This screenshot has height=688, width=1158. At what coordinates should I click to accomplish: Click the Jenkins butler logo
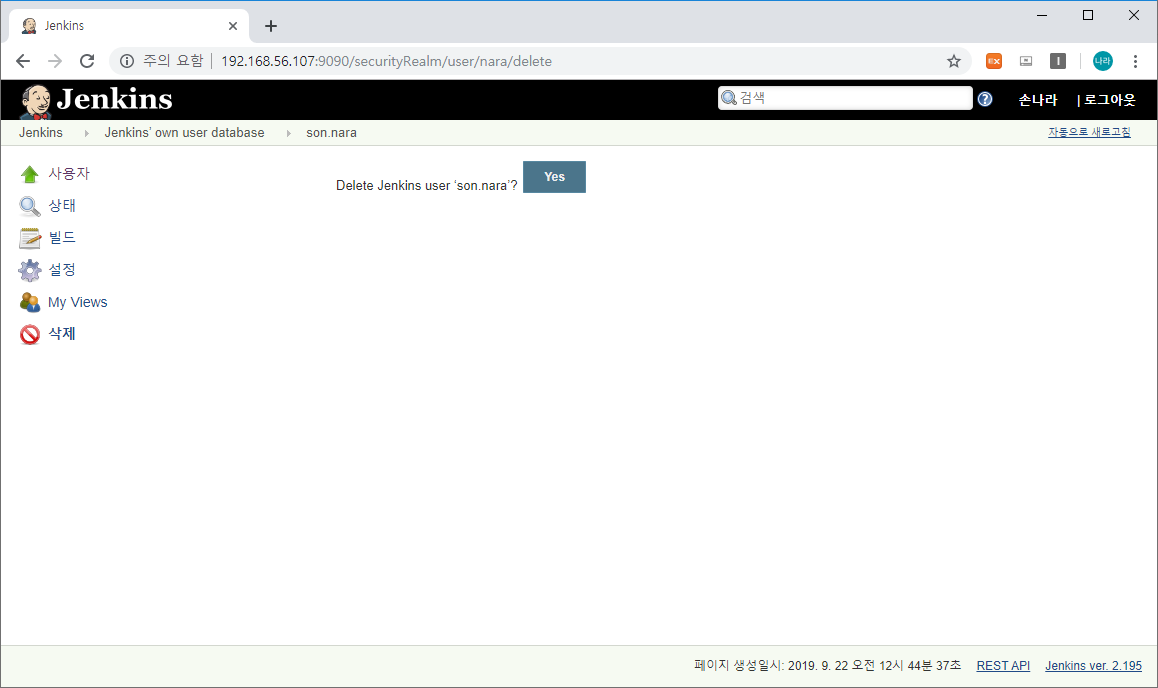pos(35,100)
